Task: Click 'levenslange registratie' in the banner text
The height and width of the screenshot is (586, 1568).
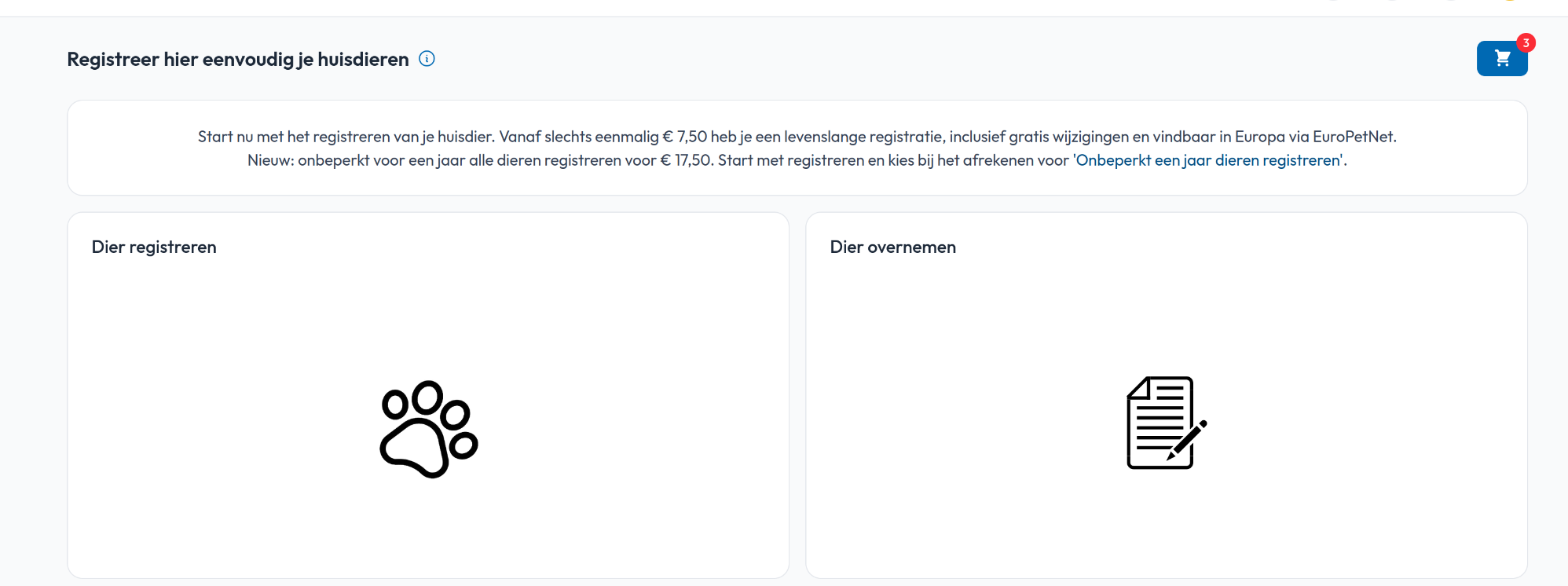Action: [x=864, y=137]
